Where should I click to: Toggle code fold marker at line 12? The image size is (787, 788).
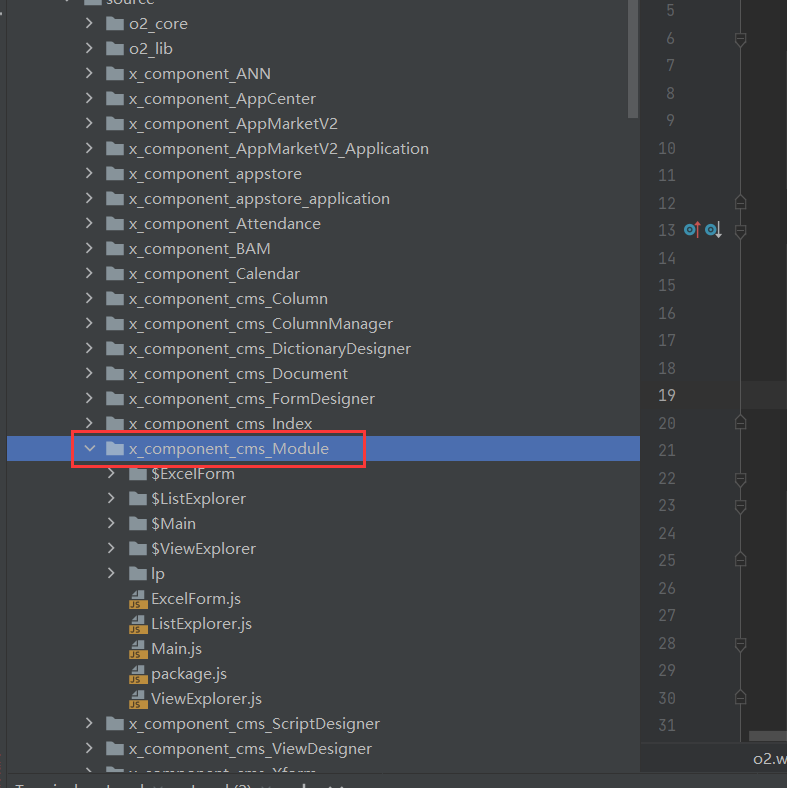coord(740,202)
